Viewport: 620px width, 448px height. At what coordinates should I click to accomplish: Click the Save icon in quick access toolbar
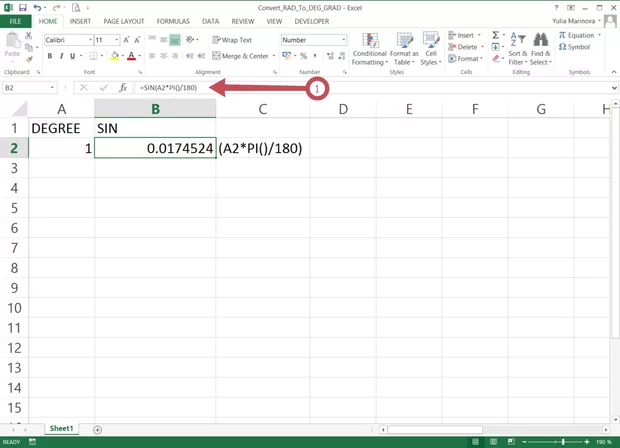23,8
